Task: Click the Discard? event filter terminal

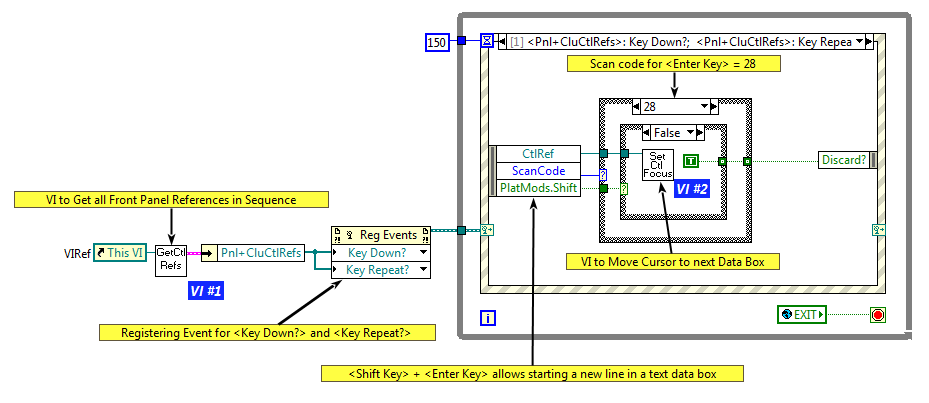Action: pos(844,160)
